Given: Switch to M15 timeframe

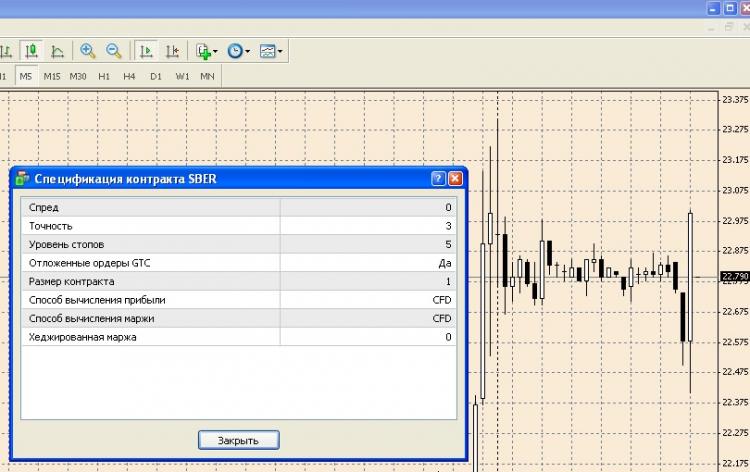Looking at the screenshot, I should (52, 76).
